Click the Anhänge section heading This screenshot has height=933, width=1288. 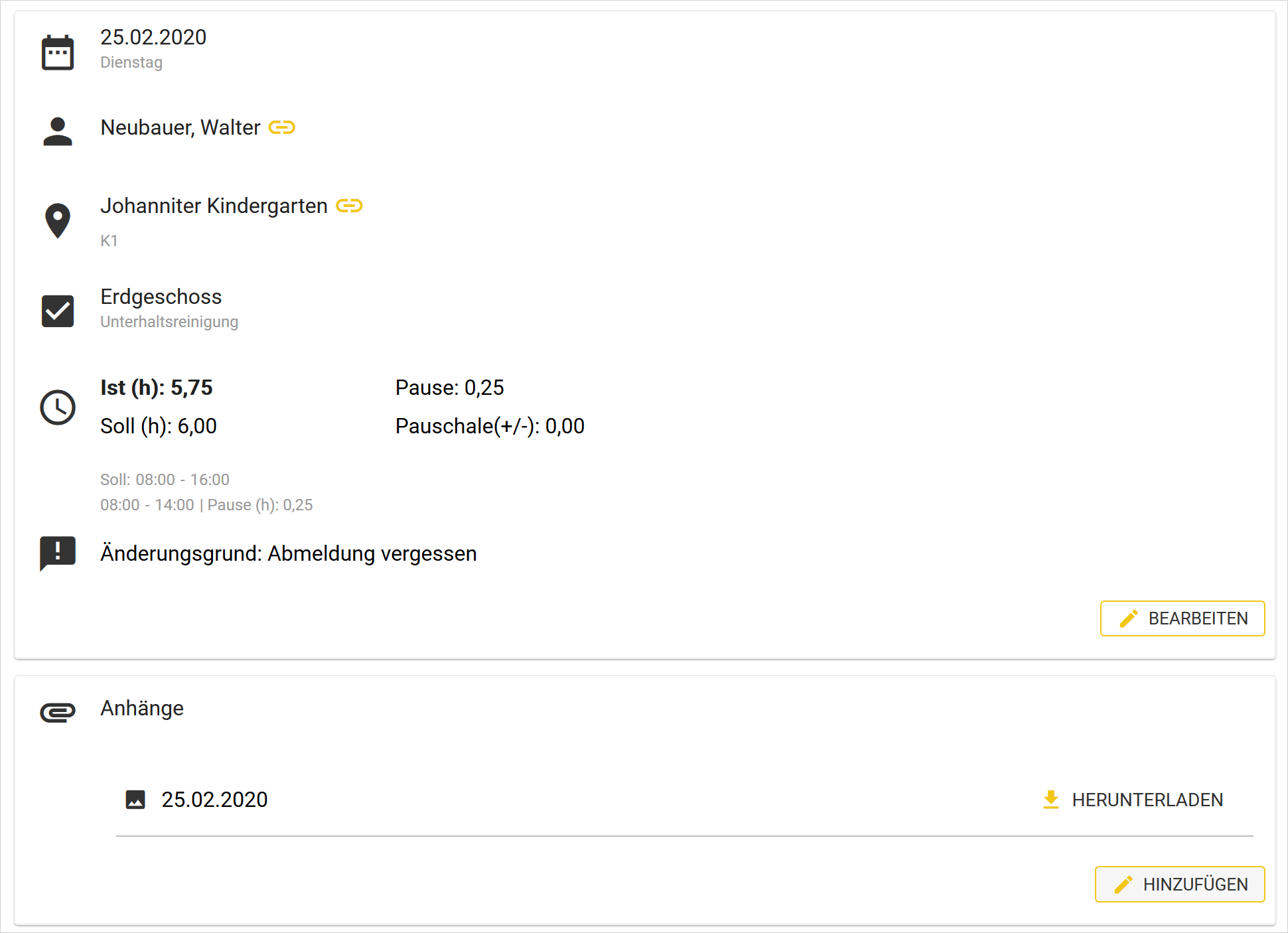(x=142, y=708)
